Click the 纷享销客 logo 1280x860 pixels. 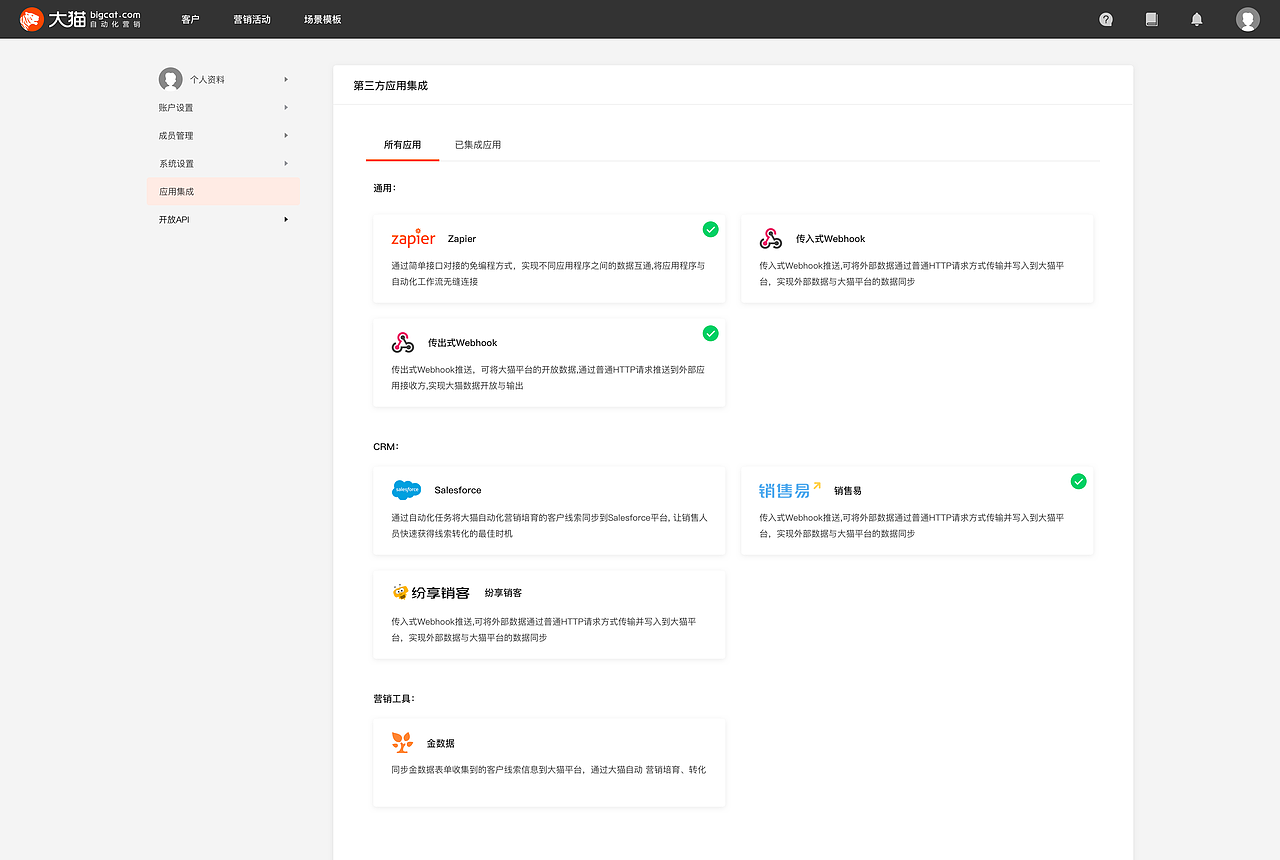pos(431,592)
